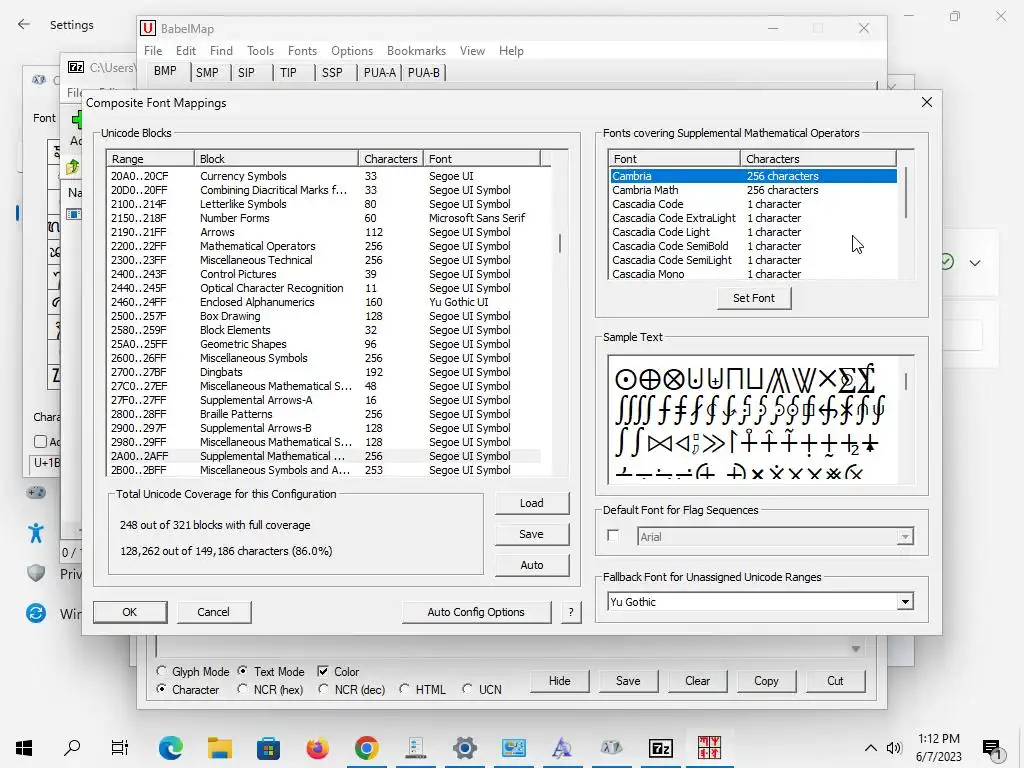Screen dimensions: 1024x768
Task: Open the Fonts menu in BabelMap
Action: point(302,50)
